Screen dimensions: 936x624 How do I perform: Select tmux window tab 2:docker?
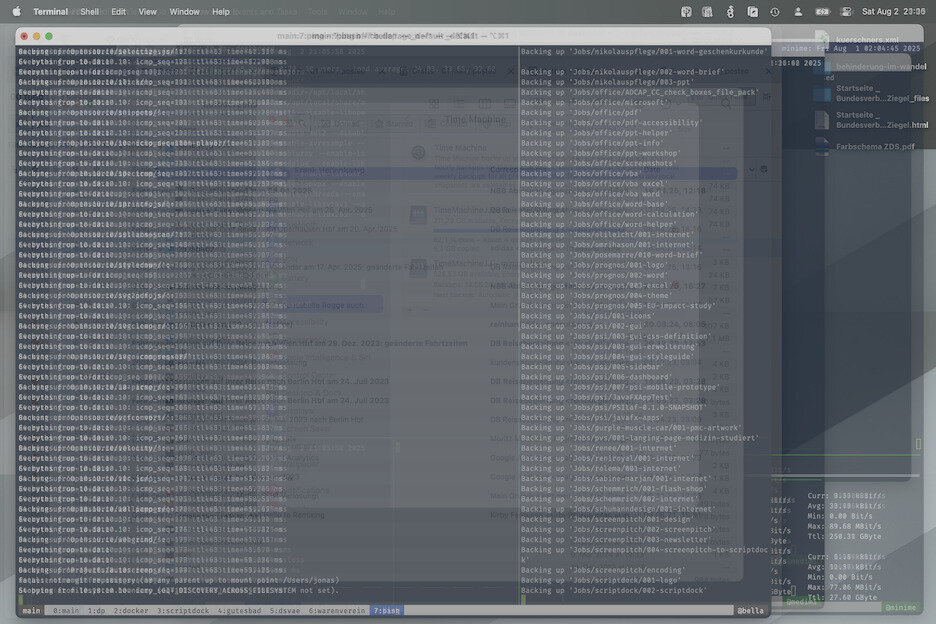tap(131, 610)
